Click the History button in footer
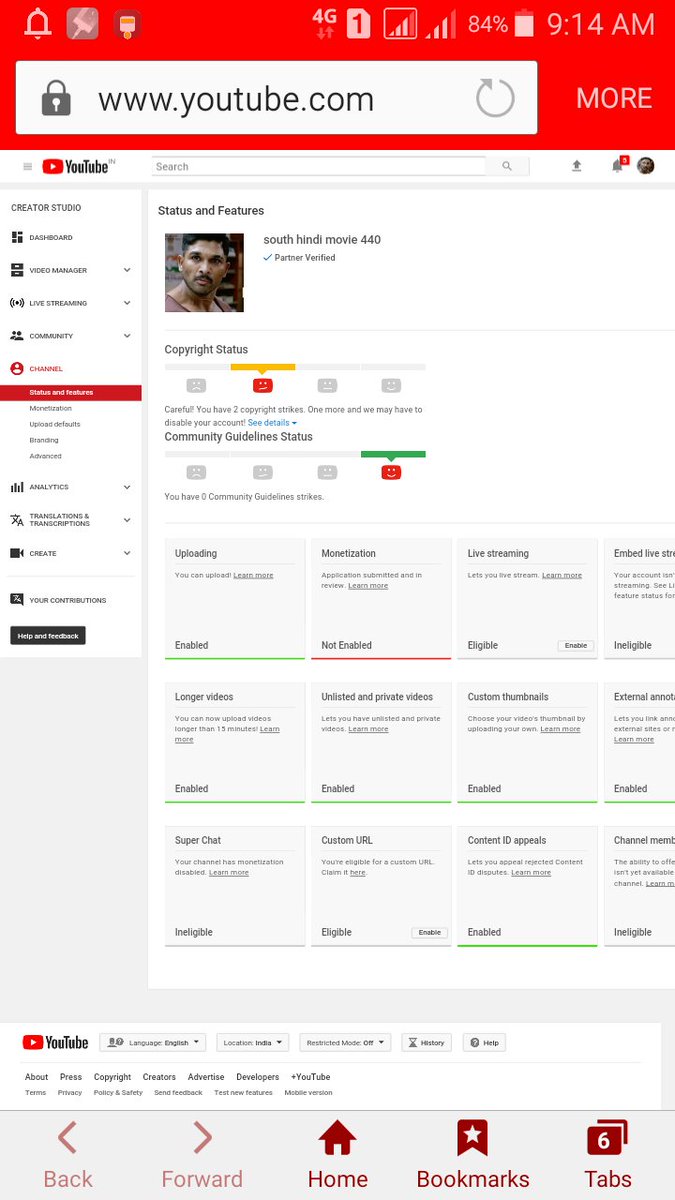Viewport: 675px width, 1200px height. coord(426,1042)
